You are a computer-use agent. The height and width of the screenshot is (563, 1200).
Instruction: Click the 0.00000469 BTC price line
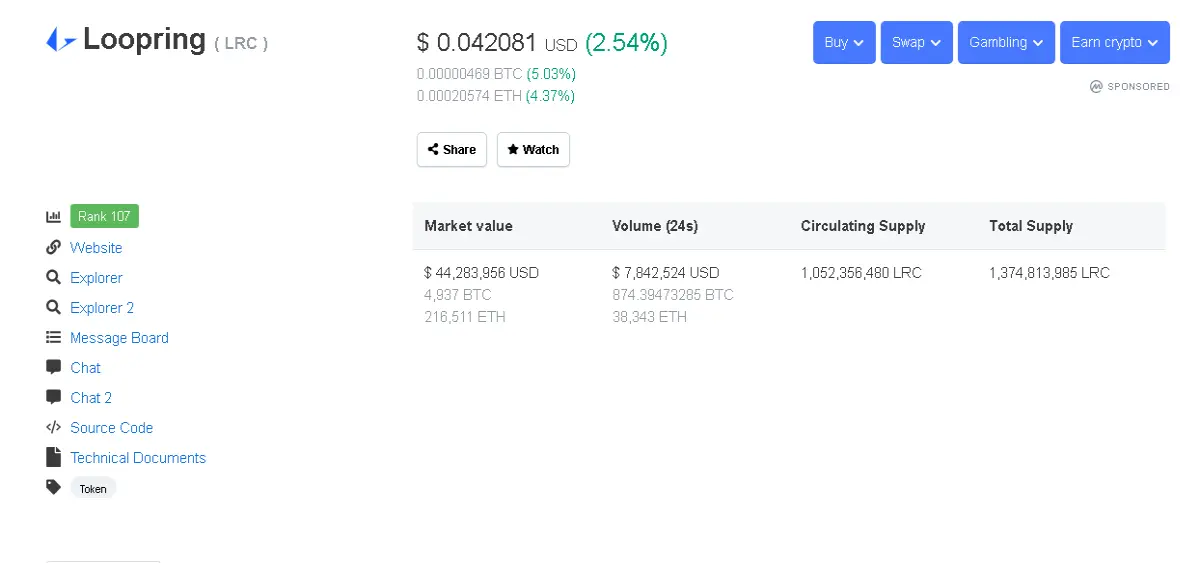pyautogui.click(x=496, y=74)
